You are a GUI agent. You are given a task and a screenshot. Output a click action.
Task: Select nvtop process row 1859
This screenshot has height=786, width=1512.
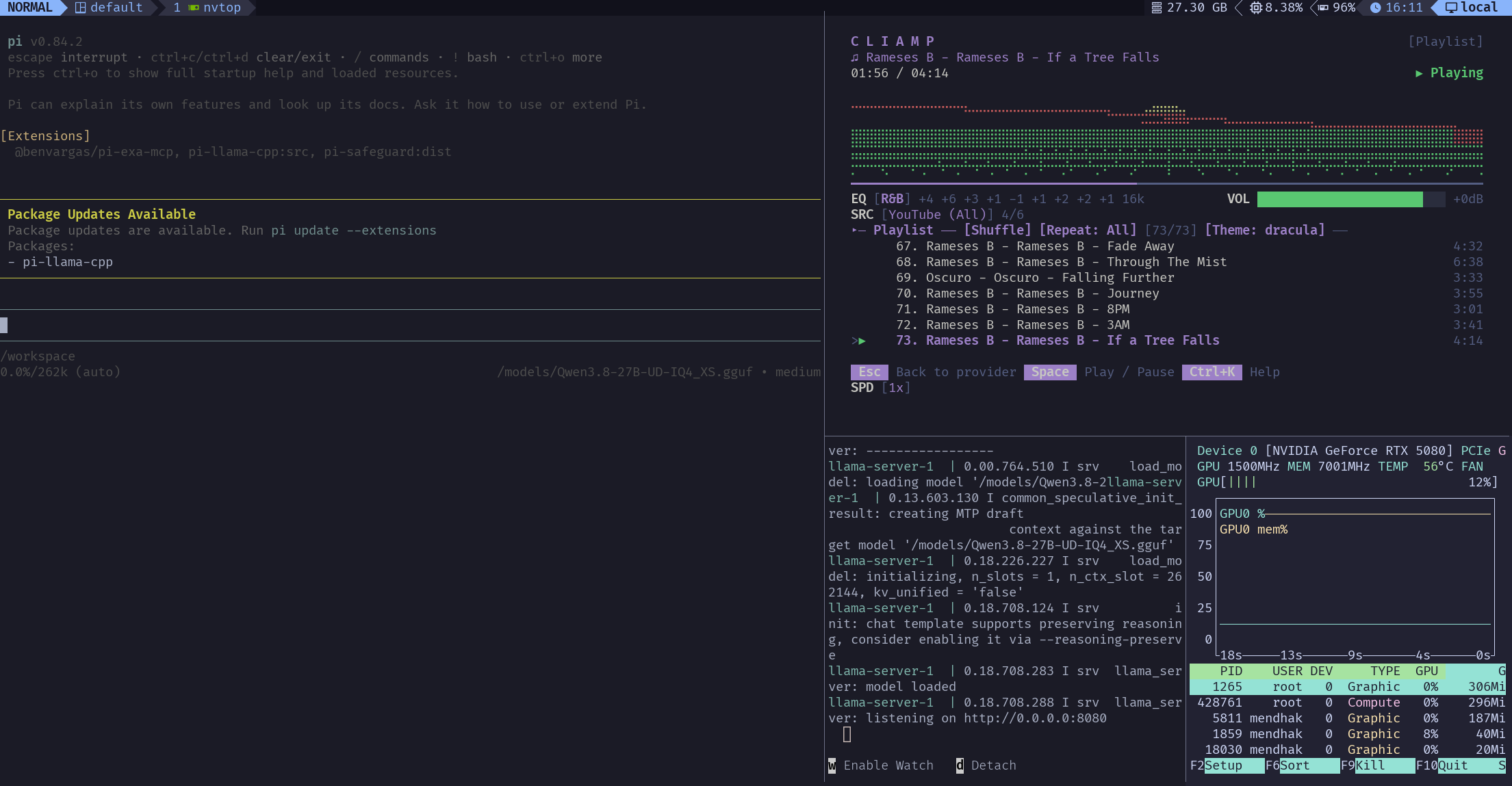[x=1348, y=734]
